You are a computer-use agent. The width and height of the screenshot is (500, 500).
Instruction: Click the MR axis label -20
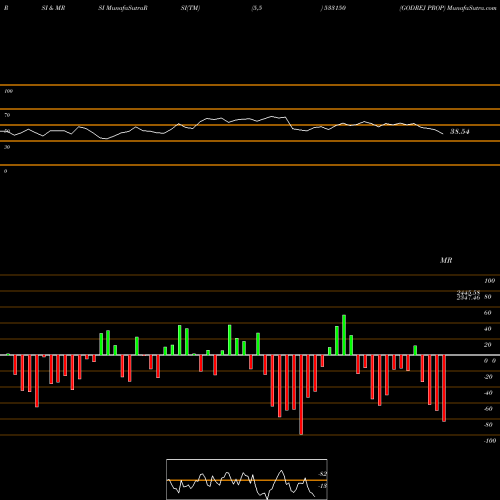[488, 377]
